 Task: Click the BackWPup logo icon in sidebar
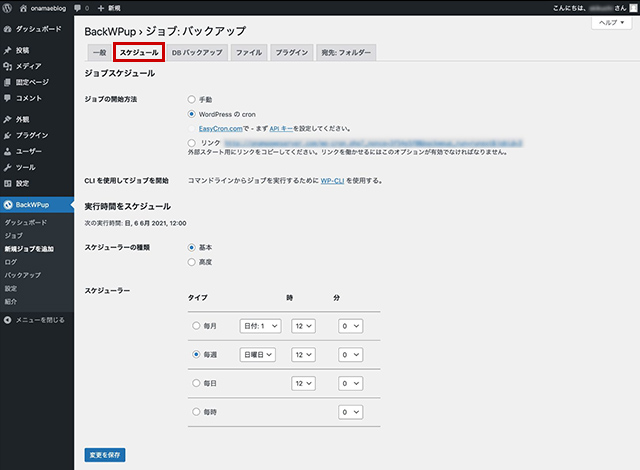point(8,205)
